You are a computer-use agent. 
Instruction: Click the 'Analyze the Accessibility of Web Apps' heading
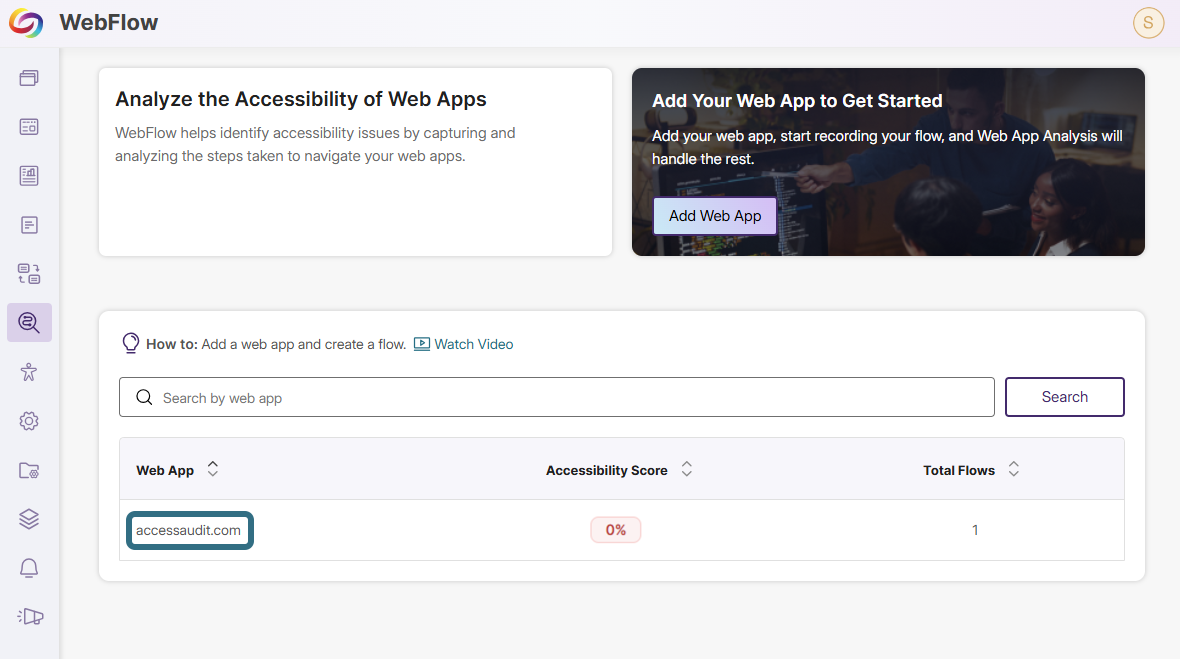(301, 99)
